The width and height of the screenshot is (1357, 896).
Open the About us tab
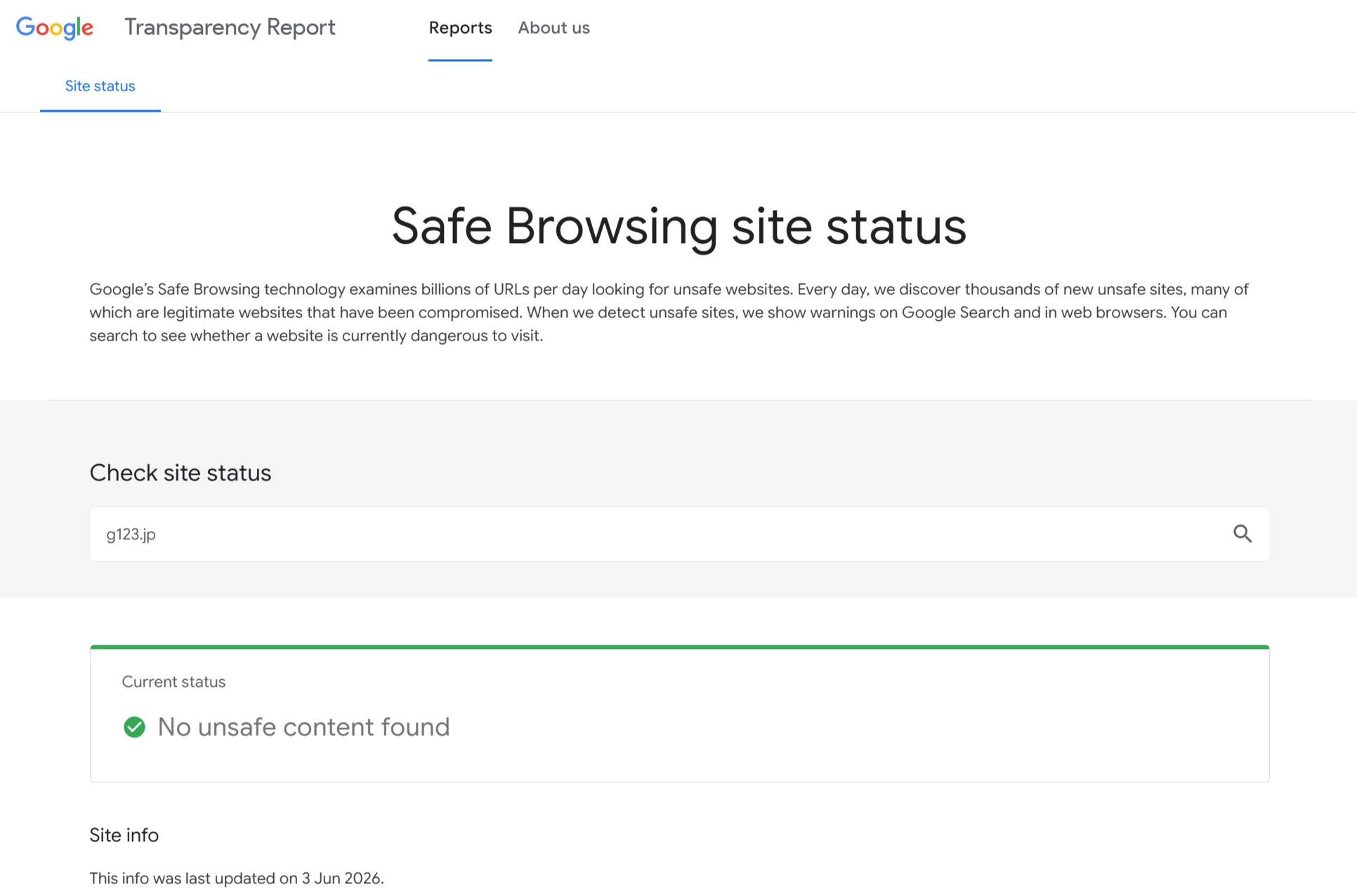click(553, 28)
